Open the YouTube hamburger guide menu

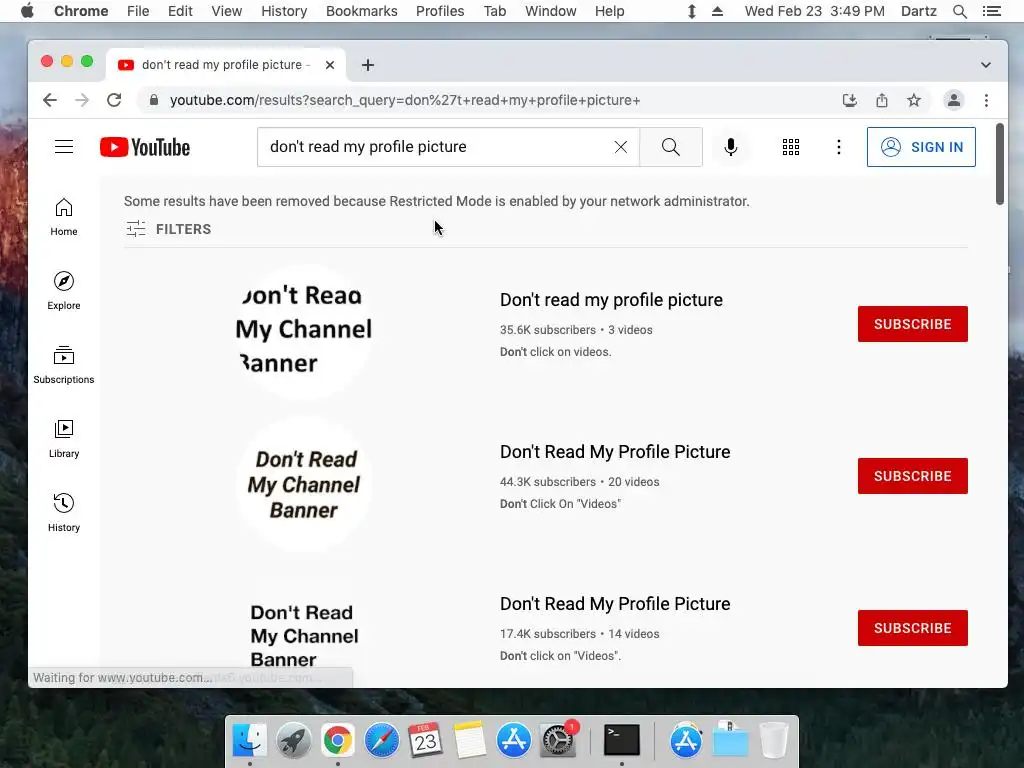click(64, 147)
